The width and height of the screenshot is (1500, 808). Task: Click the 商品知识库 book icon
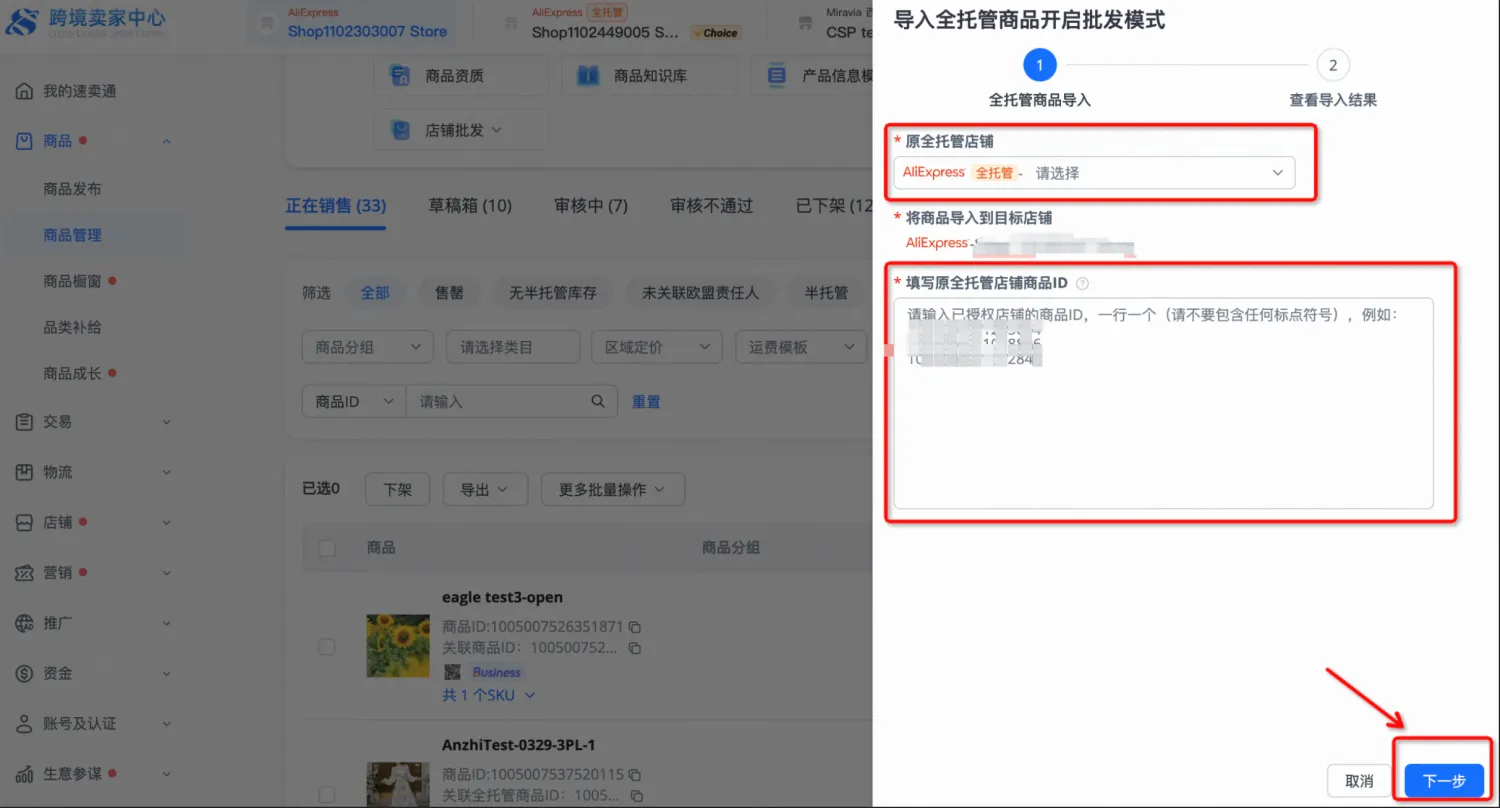588,75
